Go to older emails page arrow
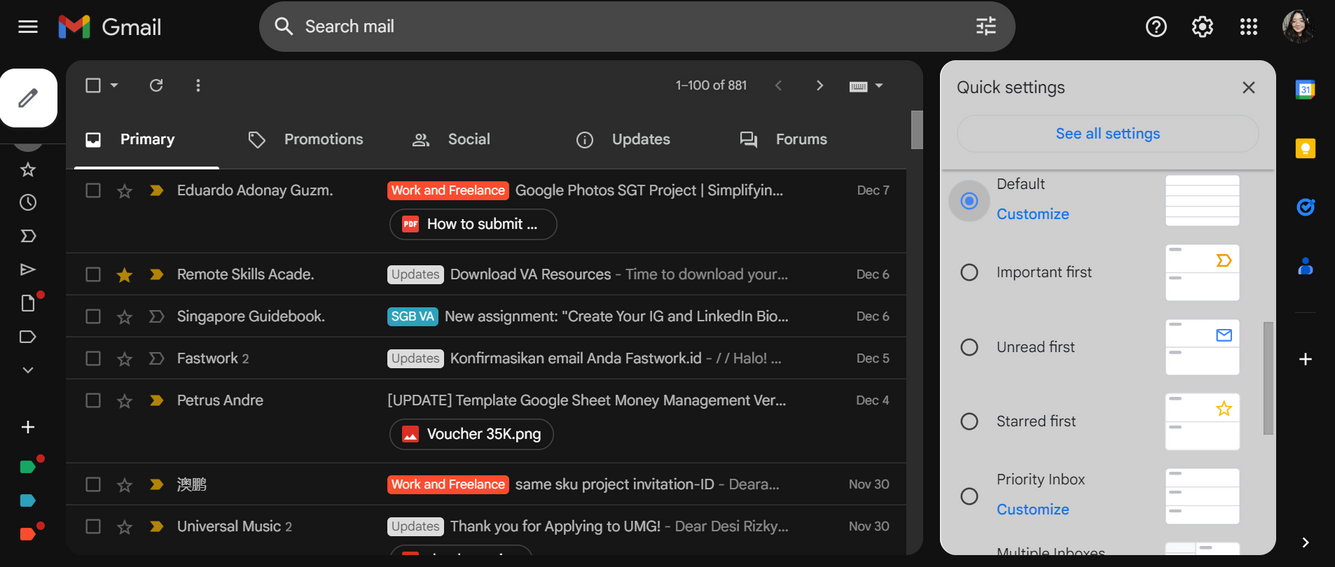This screenshot has width=1335, height=567. pyautogui.click(x=820, y=86)
